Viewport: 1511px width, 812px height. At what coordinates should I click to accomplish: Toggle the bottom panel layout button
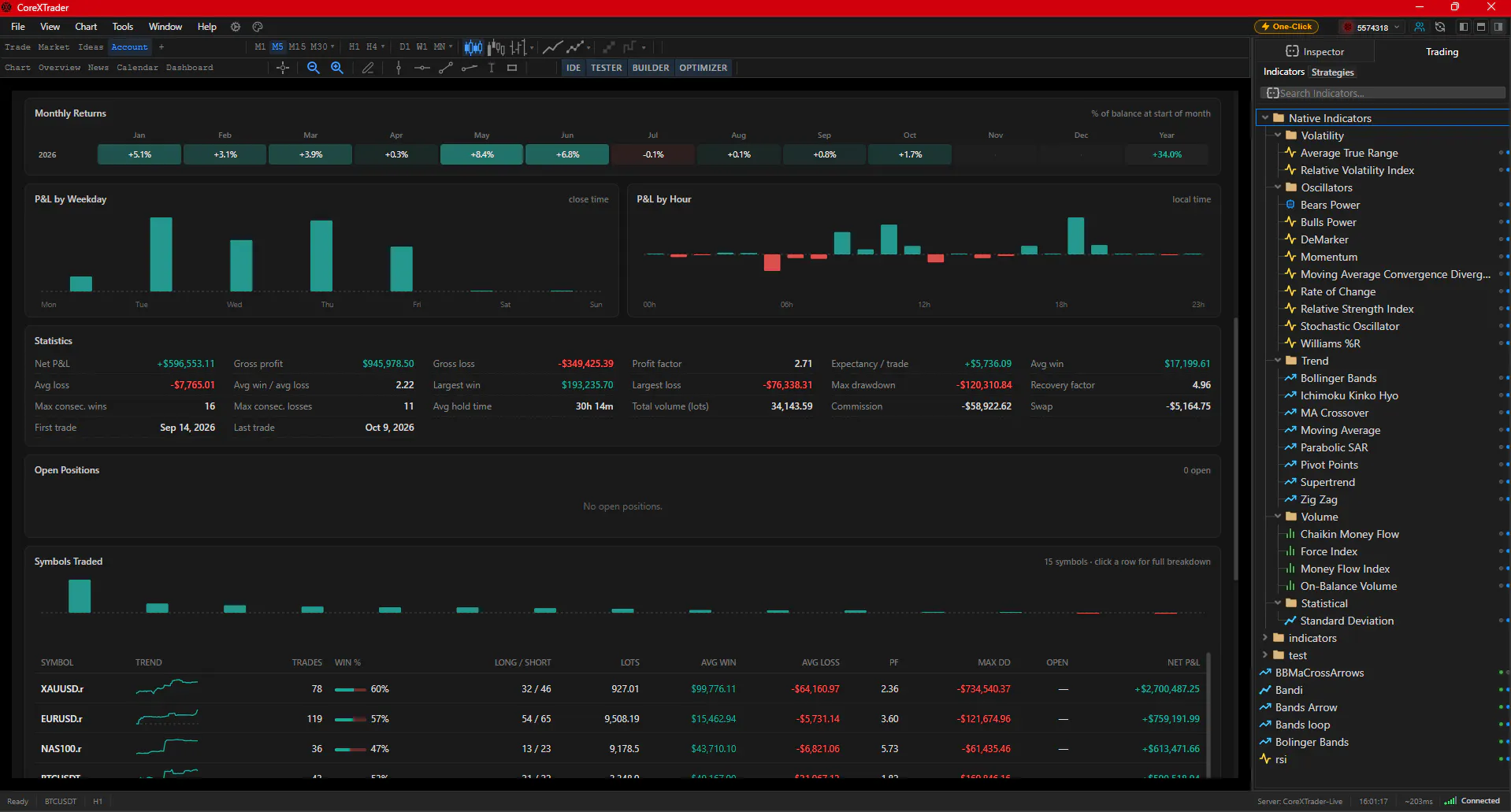click(x=1481, y=27)
